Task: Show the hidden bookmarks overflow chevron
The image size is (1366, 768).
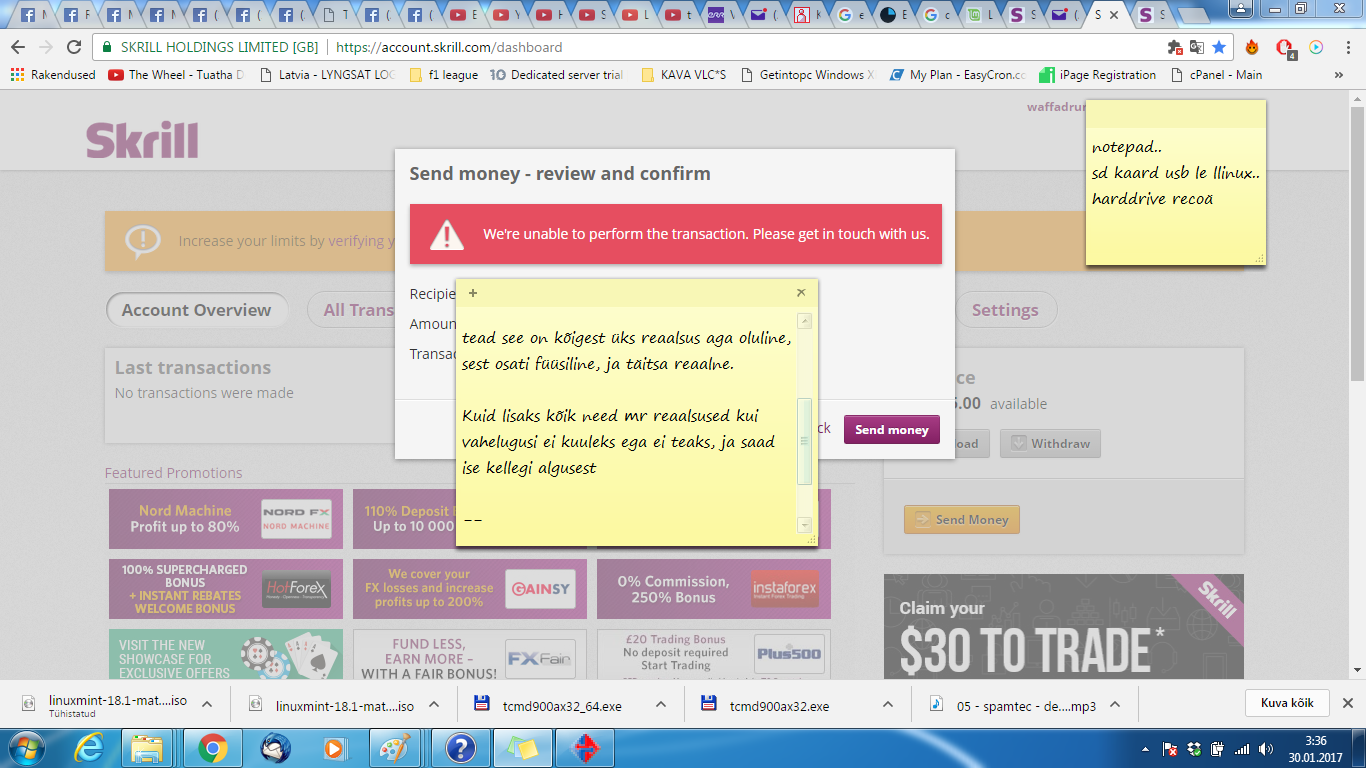Action: pos(1339,75)
